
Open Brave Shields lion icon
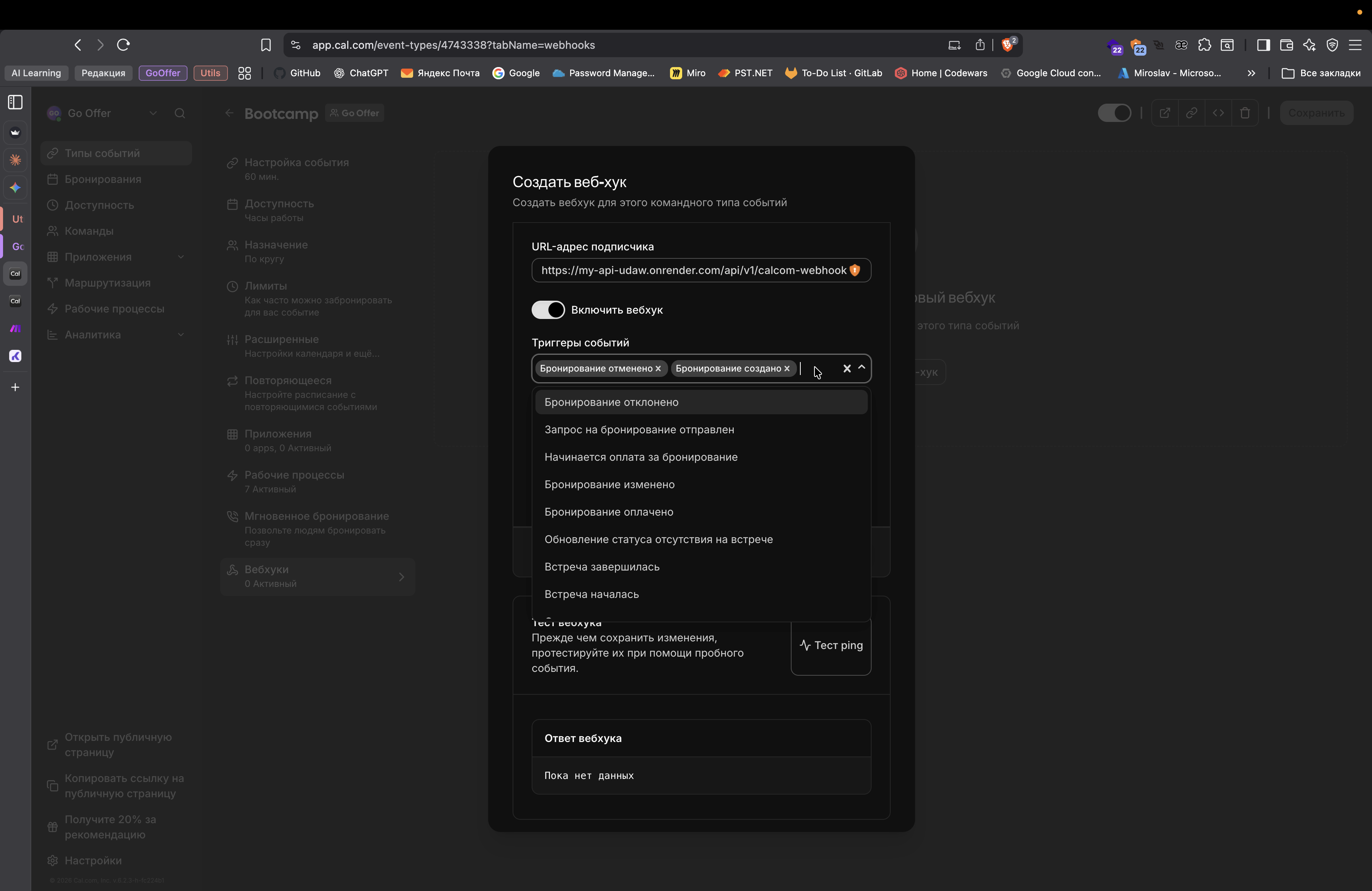coord(1008,45)
